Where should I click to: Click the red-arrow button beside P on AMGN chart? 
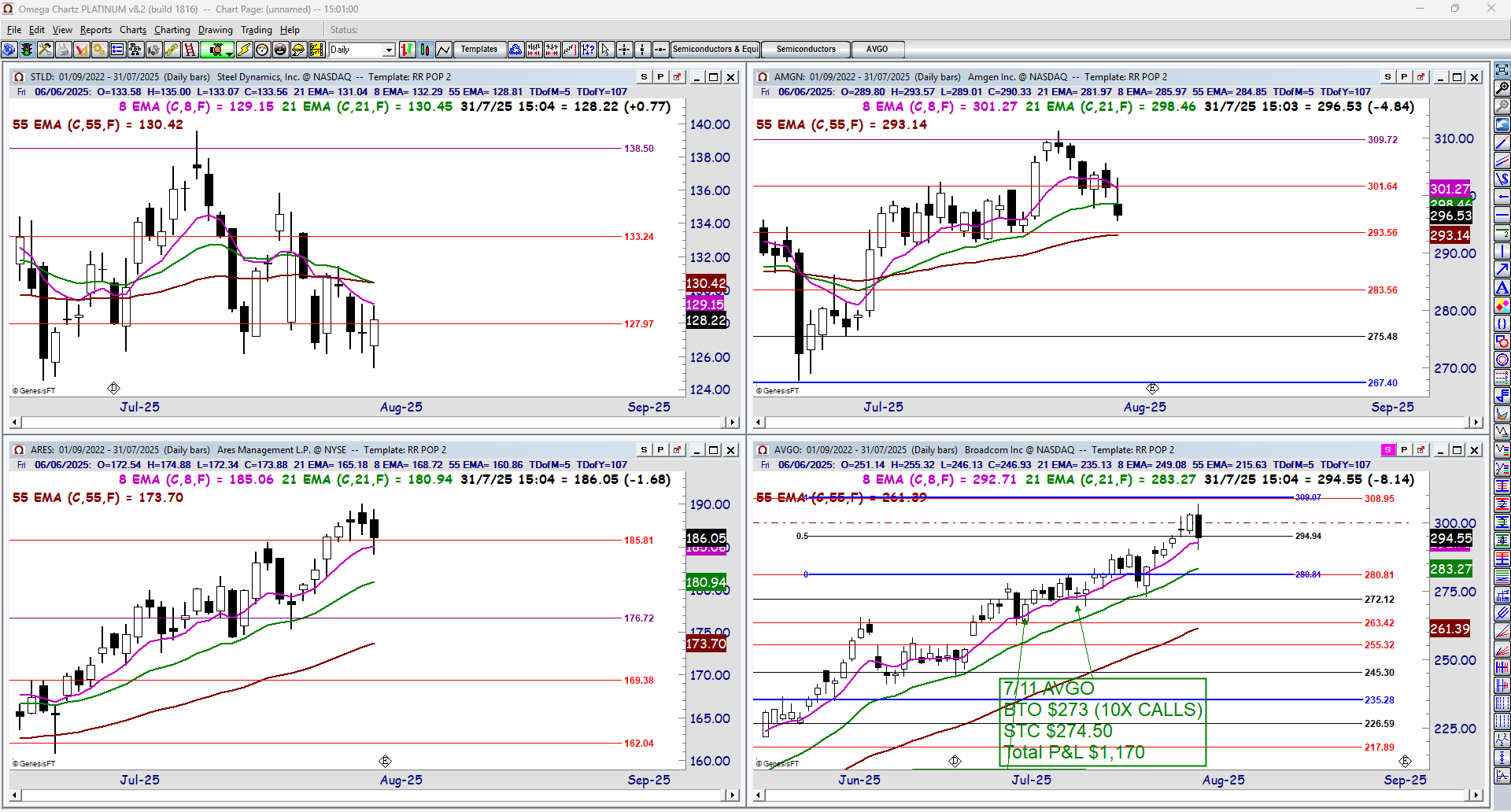(1420, 77)
